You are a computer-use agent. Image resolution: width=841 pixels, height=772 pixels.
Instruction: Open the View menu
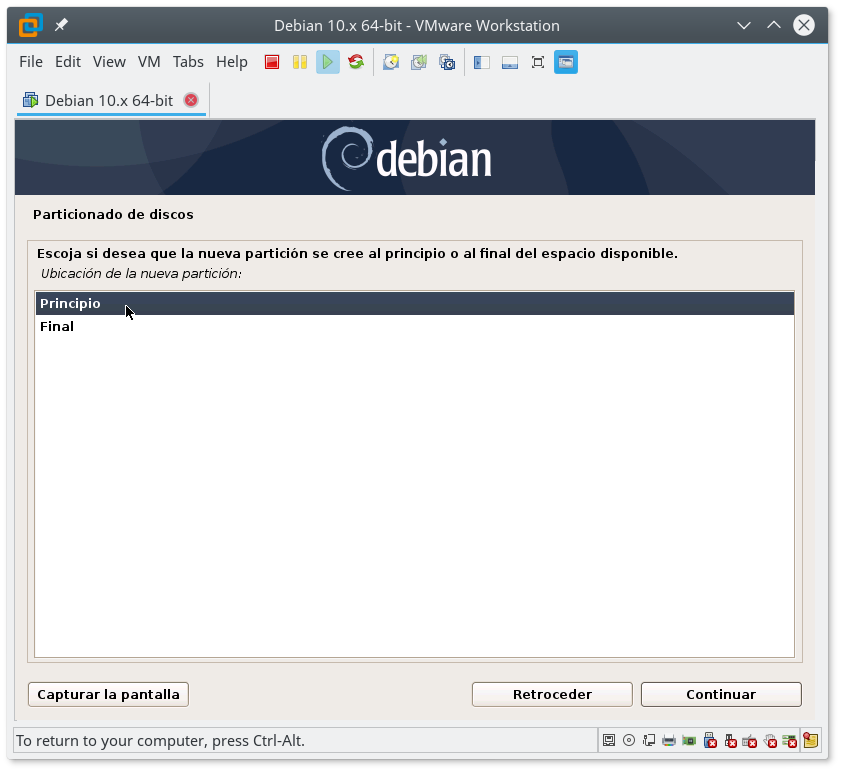(x=109, y=62)
